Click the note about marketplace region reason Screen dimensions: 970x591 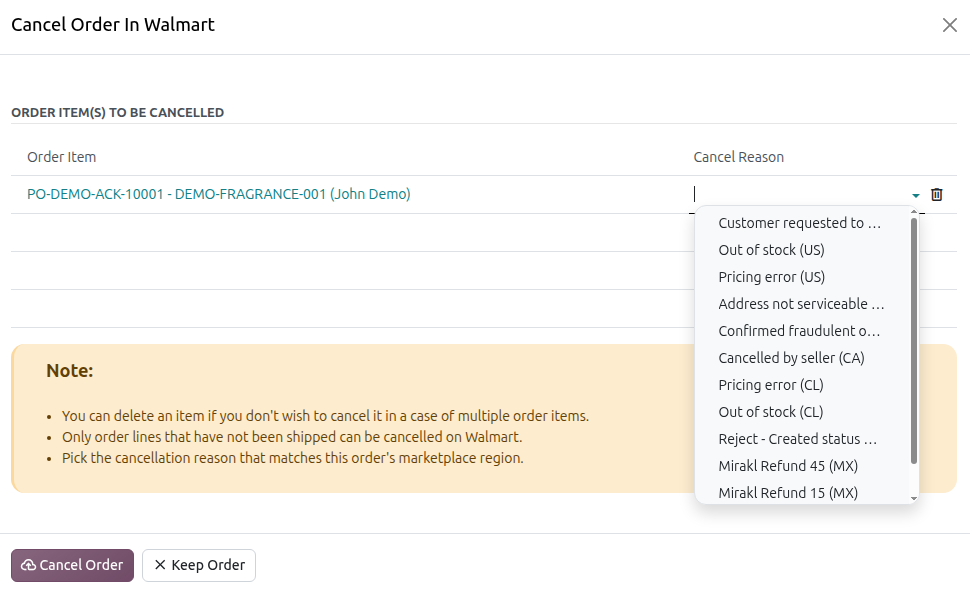pyautogui.click(x=293, y=458)
